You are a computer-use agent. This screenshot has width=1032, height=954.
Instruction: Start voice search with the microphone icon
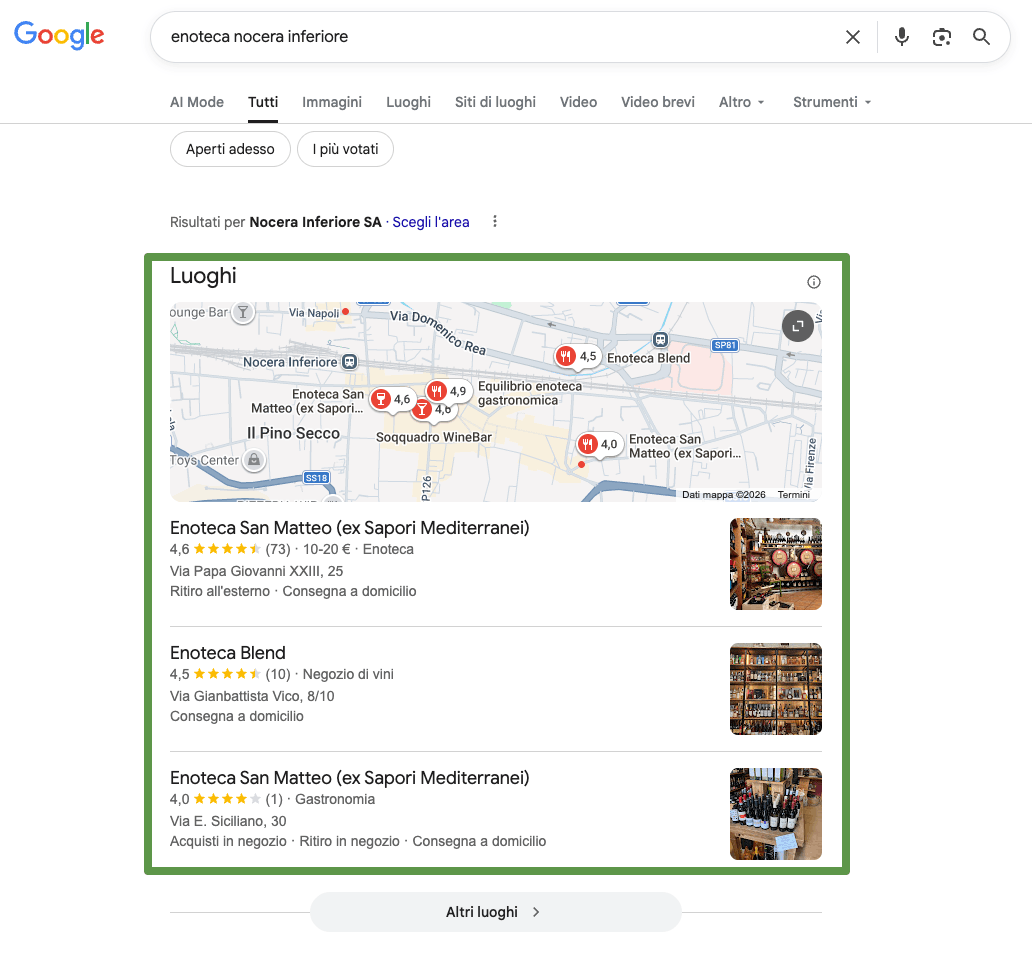coord(901,37)
